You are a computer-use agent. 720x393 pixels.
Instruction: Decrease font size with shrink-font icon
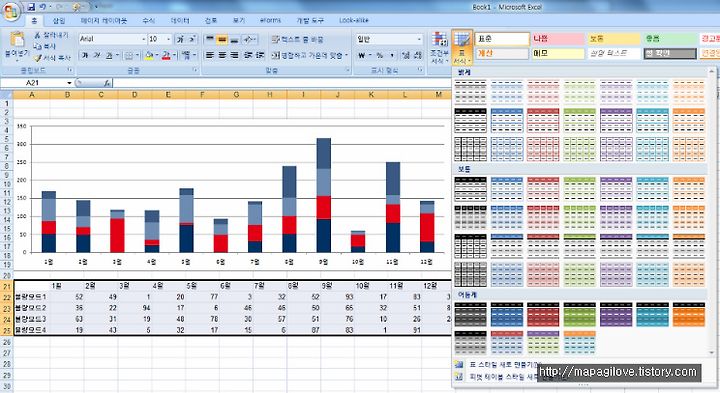tap(192, 39)
